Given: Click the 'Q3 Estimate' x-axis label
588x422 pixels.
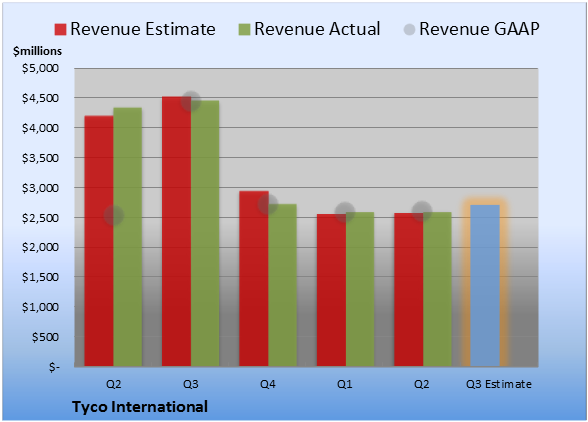Looking at the screenshot, I should [x=499, y=384].
